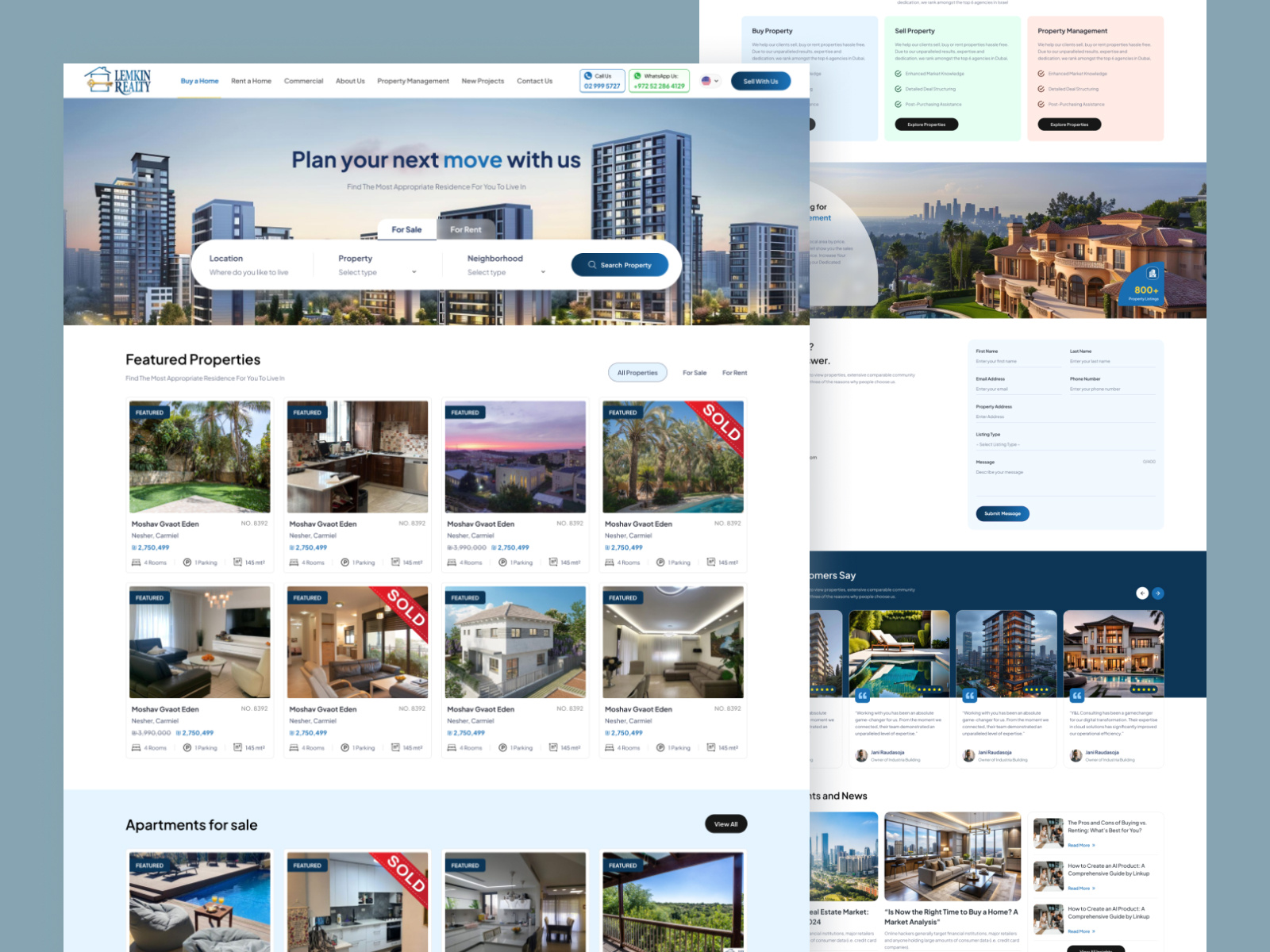
Task: Select the For Sale properties filter
Action: pos(695,373)
